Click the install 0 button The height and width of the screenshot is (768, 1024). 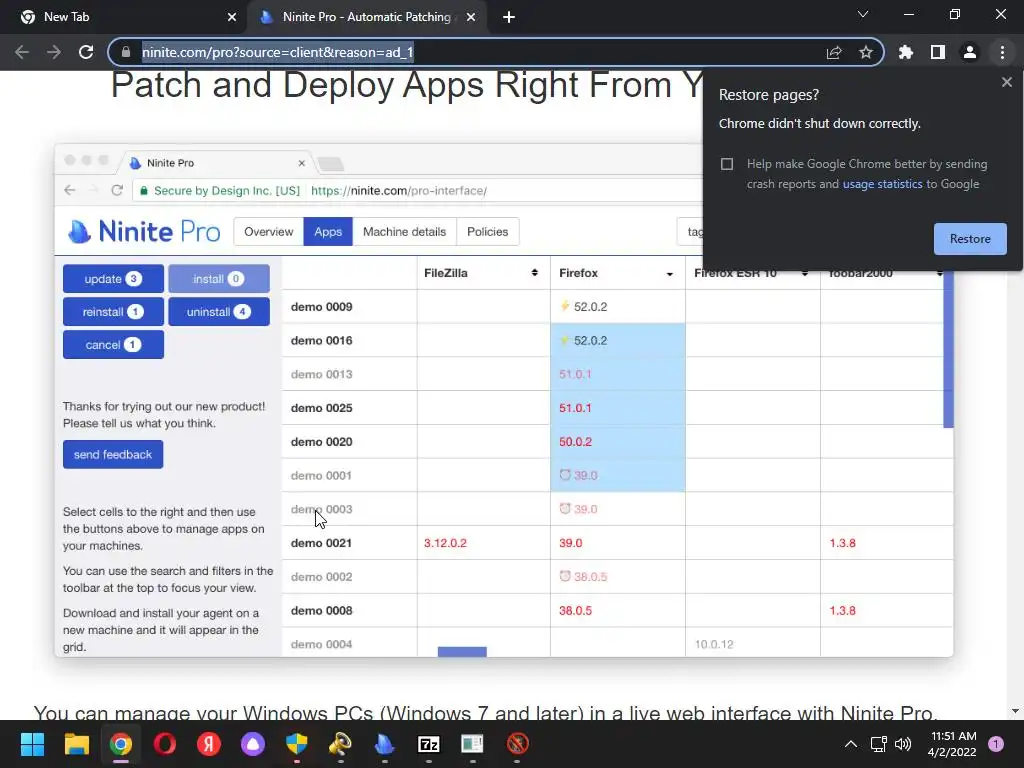pyautogui.click(x=219, y=279)
